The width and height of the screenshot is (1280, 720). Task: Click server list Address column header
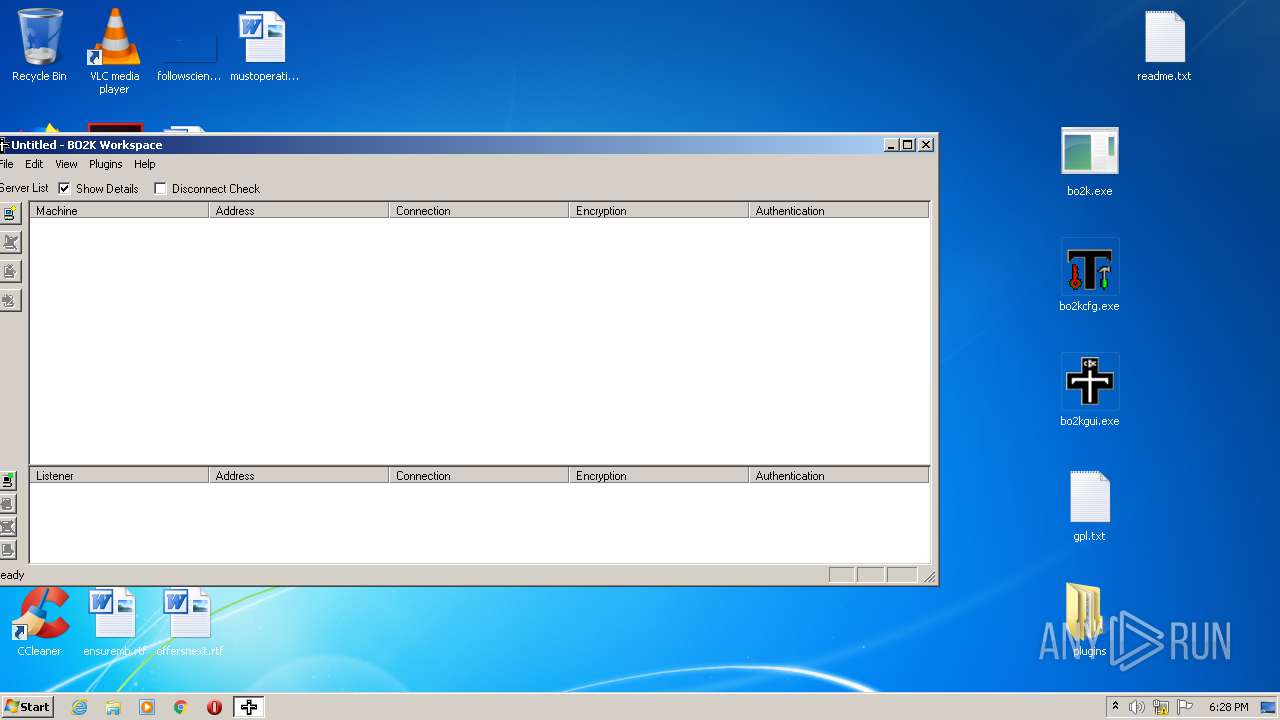(x=299, y=210)
